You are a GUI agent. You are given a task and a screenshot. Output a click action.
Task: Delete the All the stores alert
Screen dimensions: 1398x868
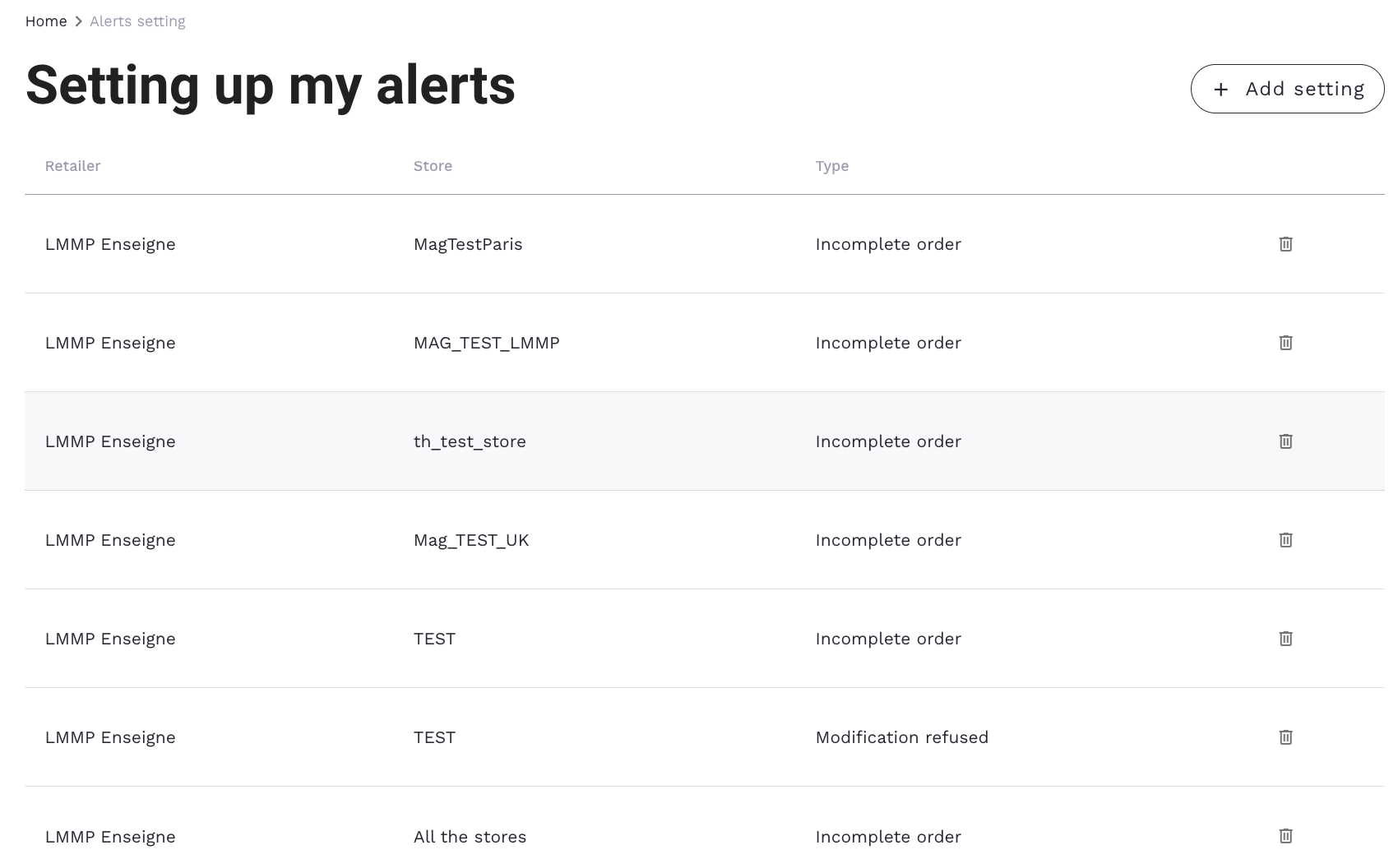tap(1285, 836)
